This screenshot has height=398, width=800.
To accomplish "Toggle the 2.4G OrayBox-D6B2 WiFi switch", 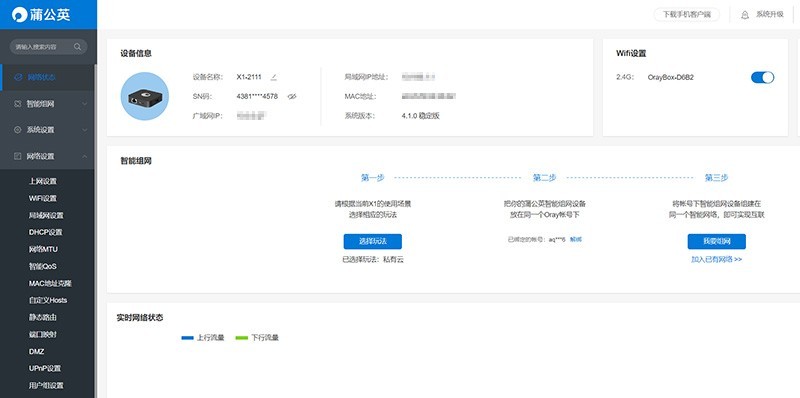I will click(x=762, y=78).
